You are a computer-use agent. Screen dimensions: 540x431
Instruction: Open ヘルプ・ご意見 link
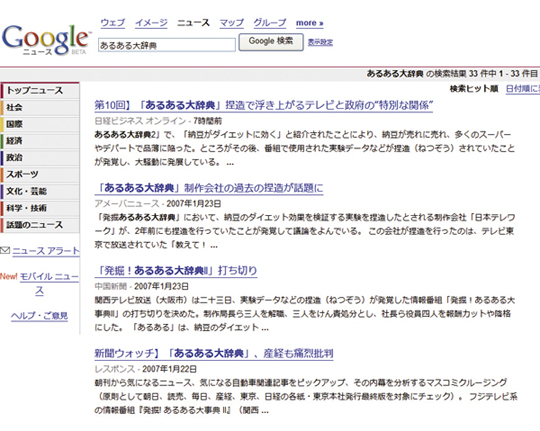point(39,316)
